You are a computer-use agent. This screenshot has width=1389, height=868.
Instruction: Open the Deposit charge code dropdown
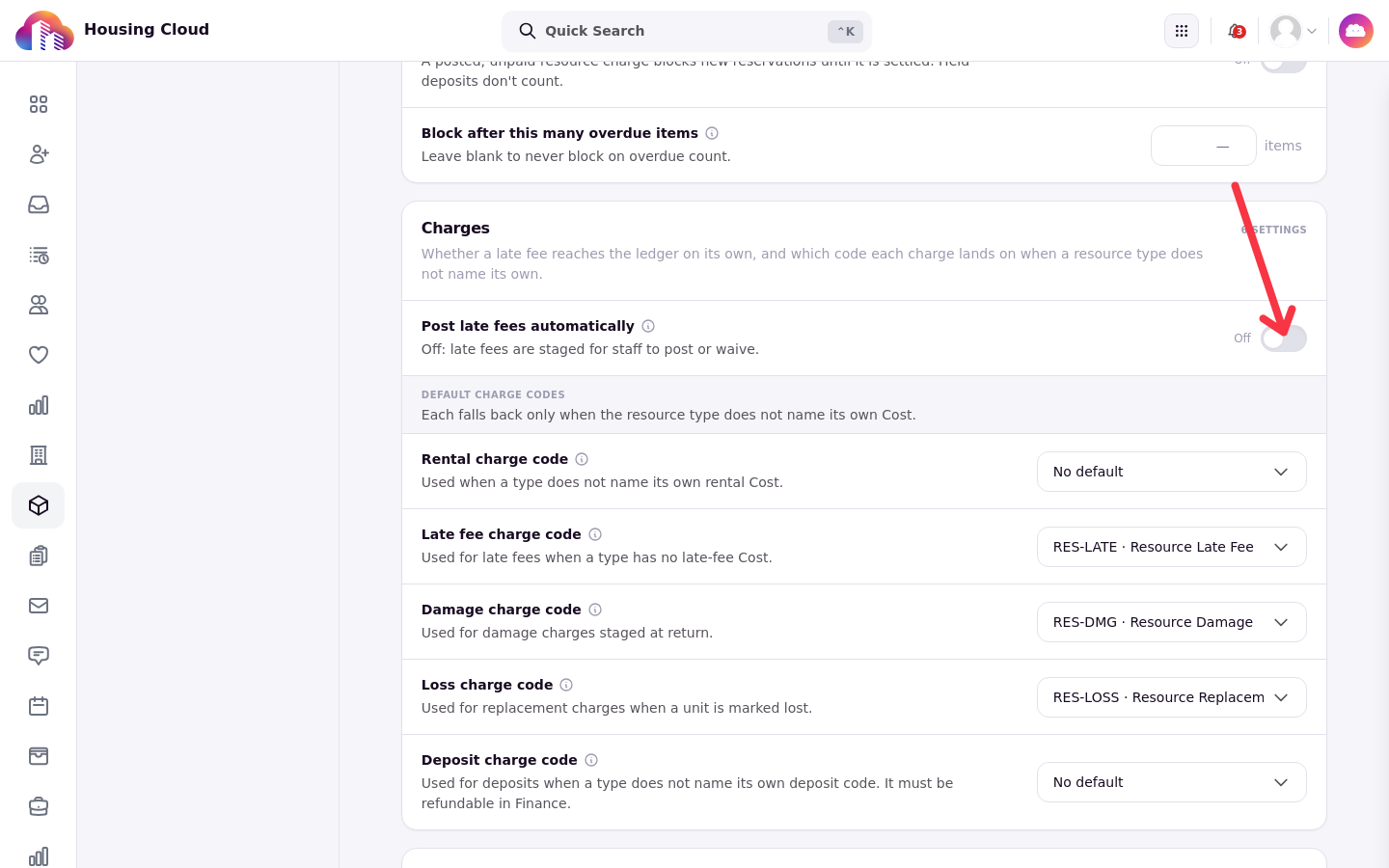[1172, 782]
